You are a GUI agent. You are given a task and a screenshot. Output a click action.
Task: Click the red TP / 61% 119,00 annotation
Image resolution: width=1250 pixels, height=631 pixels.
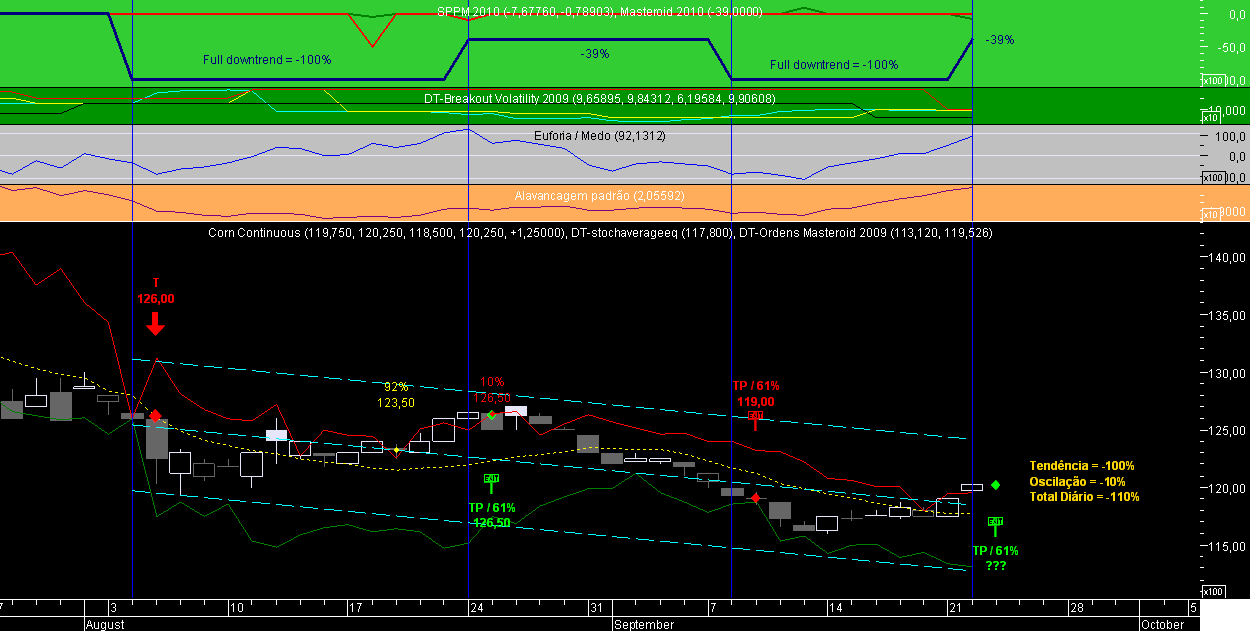click(x=755, y=393)
